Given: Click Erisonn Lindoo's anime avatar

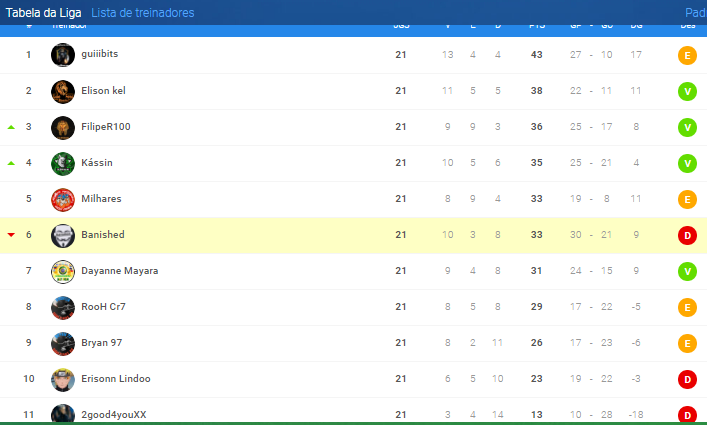Looking at the screenshot, I should (x=63, y=379).
